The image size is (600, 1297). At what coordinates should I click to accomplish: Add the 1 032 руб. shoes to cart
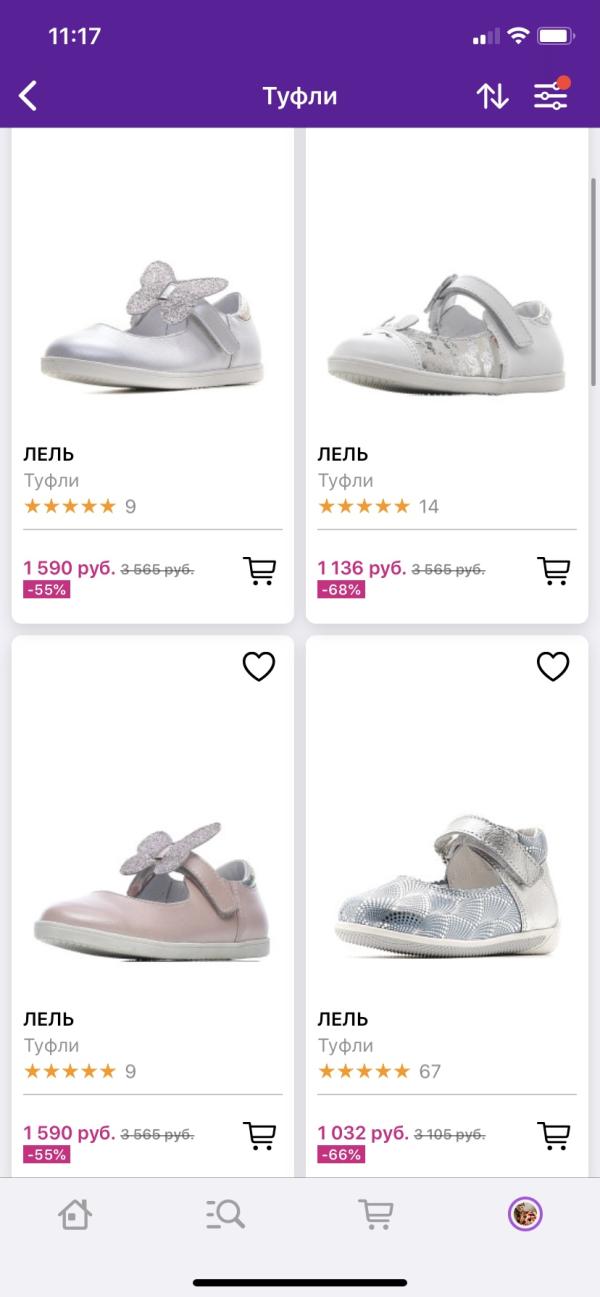[553, 1135]
